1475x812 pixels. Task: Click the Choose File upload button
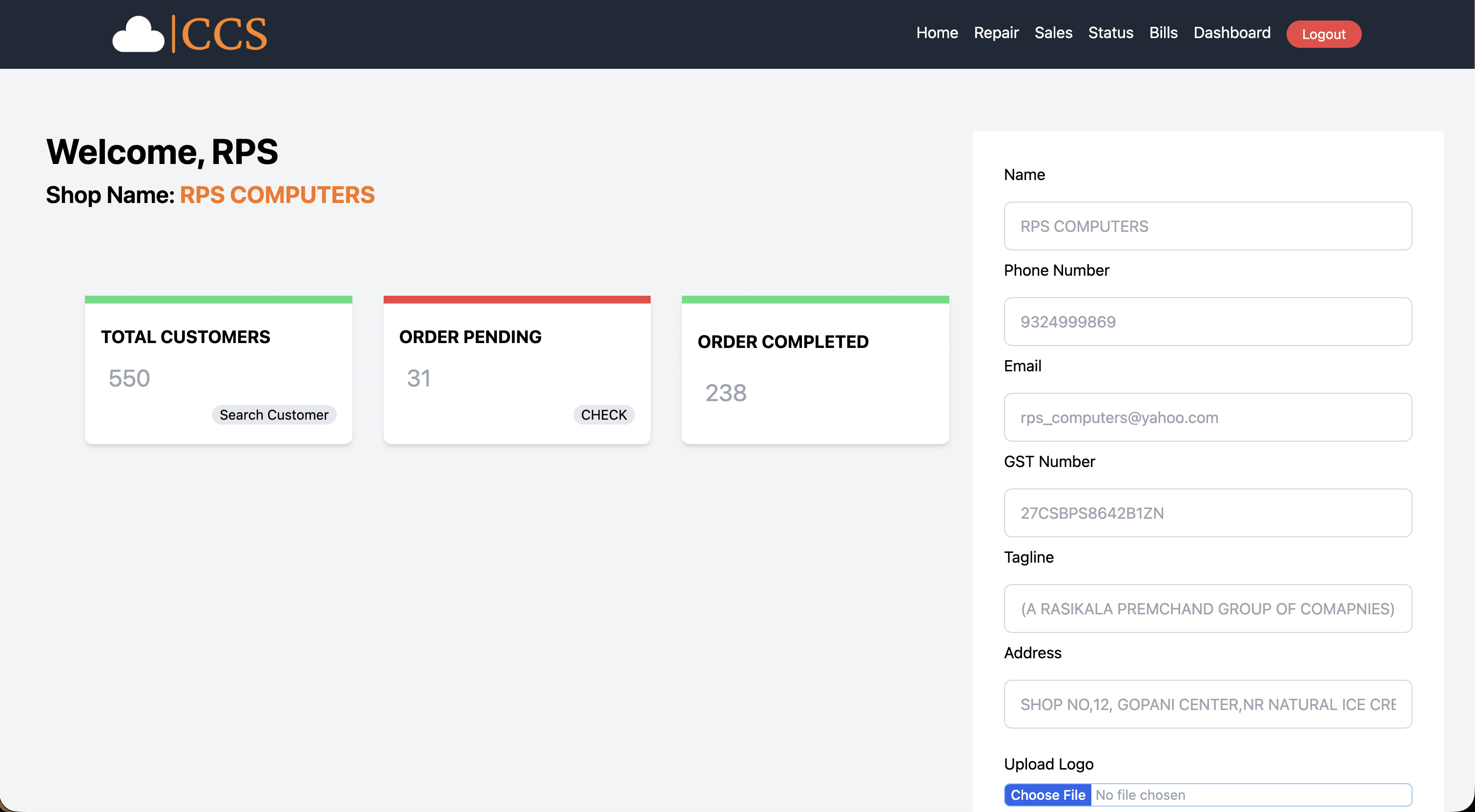[x=1047, y=795]
